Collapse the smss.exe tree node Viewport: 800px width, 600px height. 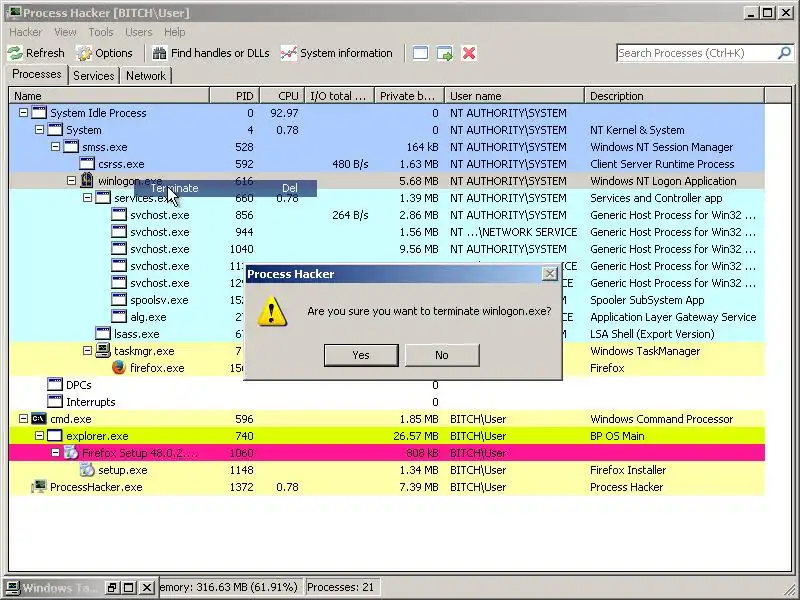(x=55, y=147)
